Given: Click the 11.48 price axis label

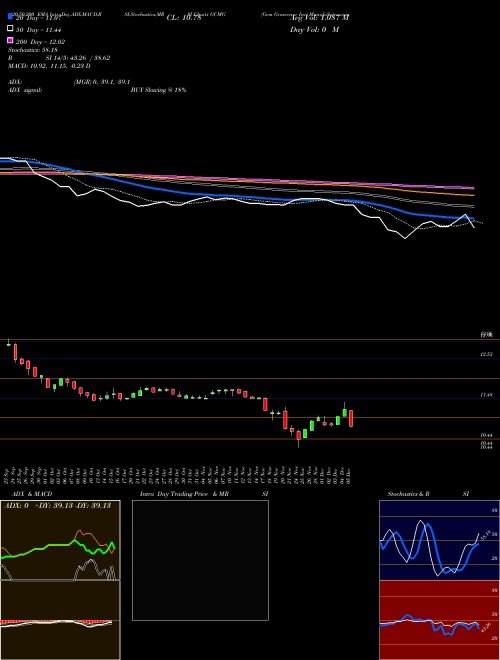Looking at the screenshot, I should tap(487, 395).
